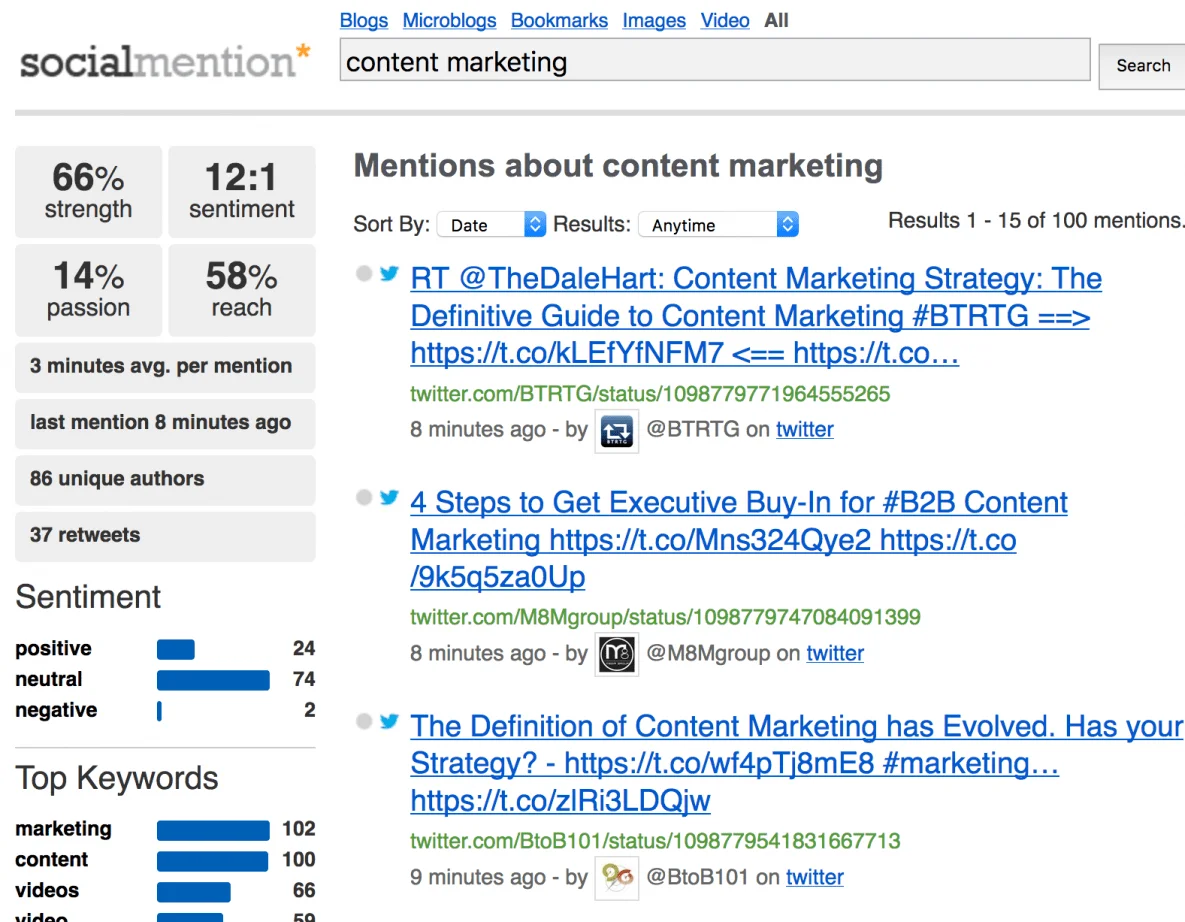Click "3 minutes avg. per mention"

165,367
